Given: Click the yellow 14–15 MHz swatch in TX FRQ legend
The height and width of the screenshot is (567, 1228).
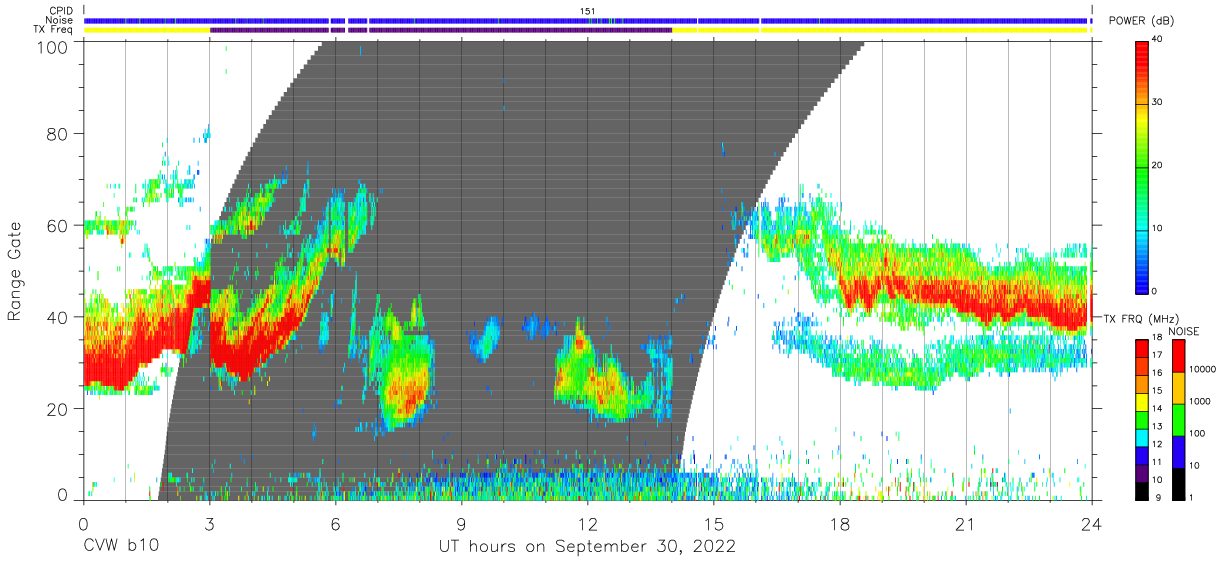Looking at the screenshot, I should click(x=1142, y=402).
